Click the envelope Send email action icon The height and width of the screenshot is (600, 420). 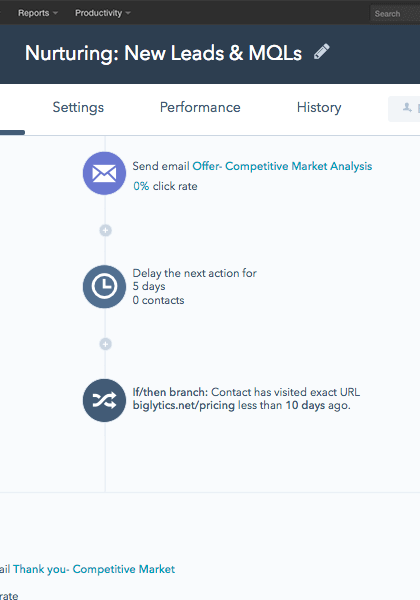coord(104,173)
